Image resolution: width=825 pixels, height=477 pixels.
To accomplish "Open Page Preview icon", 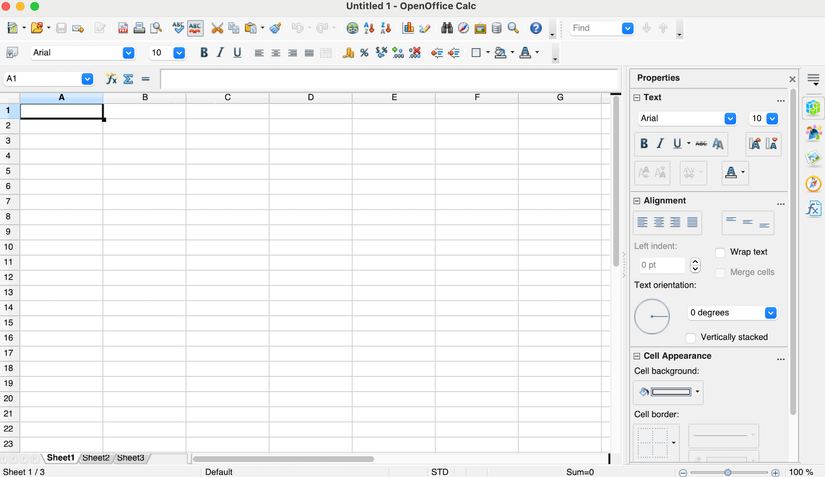I will click(156, 28).
